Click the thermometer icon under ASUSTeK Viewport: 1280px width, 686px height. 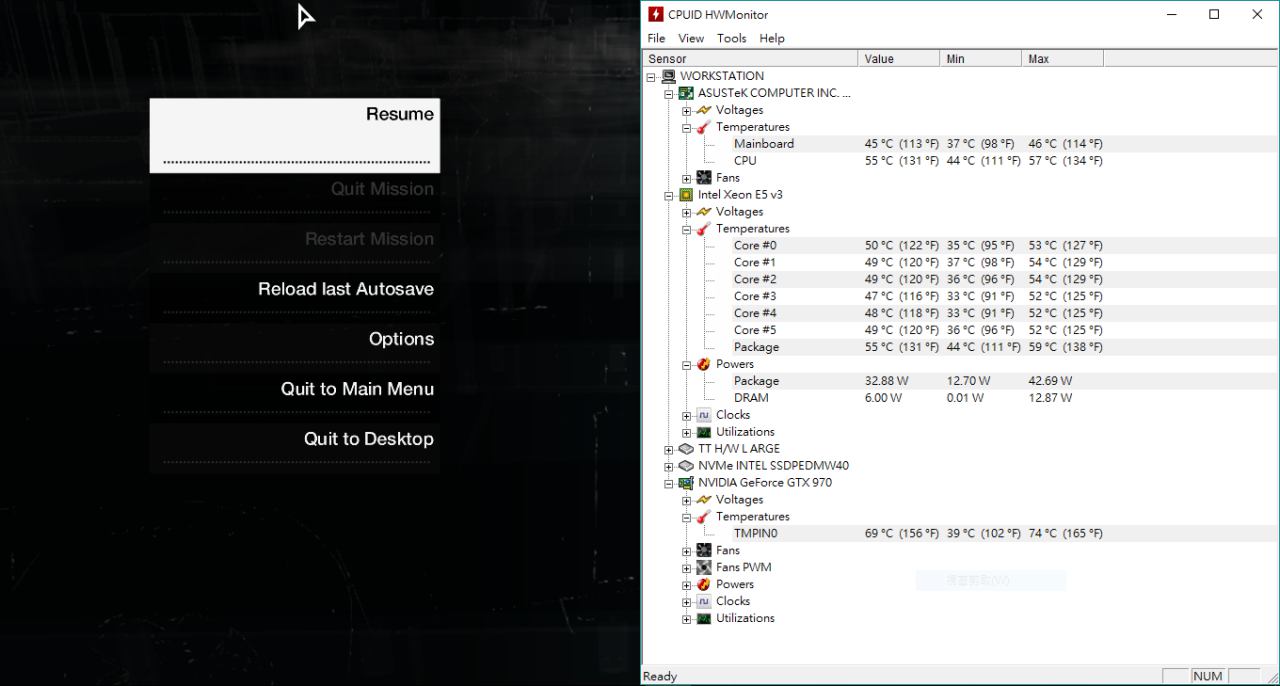tap(704, 127)
